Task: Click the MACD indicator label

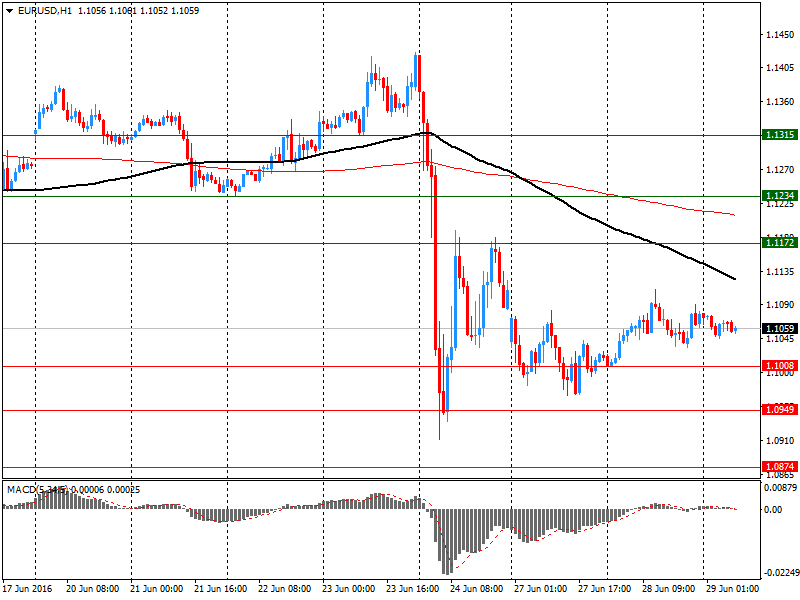Action: pyautogui.click(x=73, y=490)
